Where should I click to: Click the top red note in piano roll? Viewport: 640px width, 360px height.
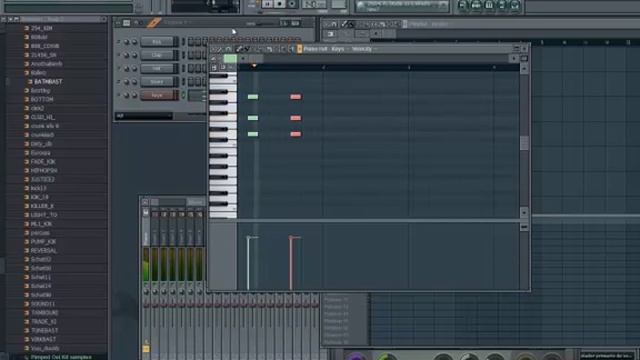(x=296, y=97)
